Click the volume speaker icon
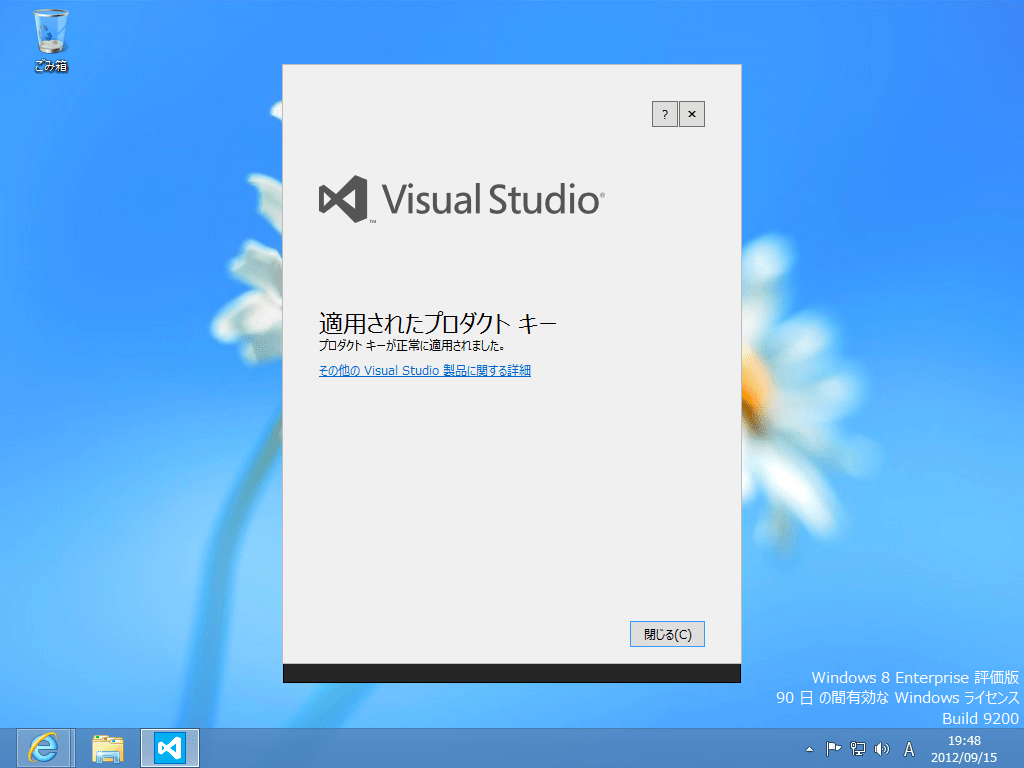Screen dimensions: 1024x768 [x=882, y=749]
